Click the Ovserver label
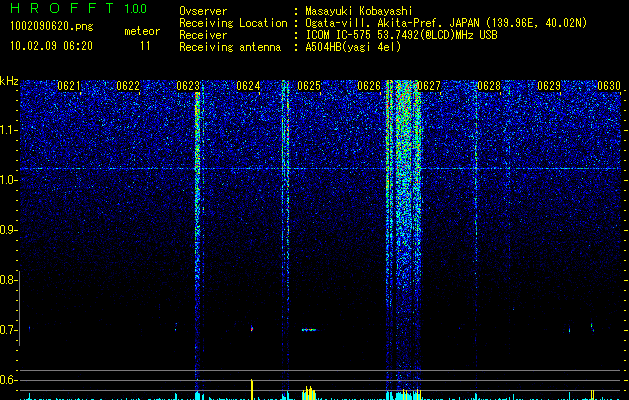The width and height of the screenshot is (629, 400). coord(203,11)
